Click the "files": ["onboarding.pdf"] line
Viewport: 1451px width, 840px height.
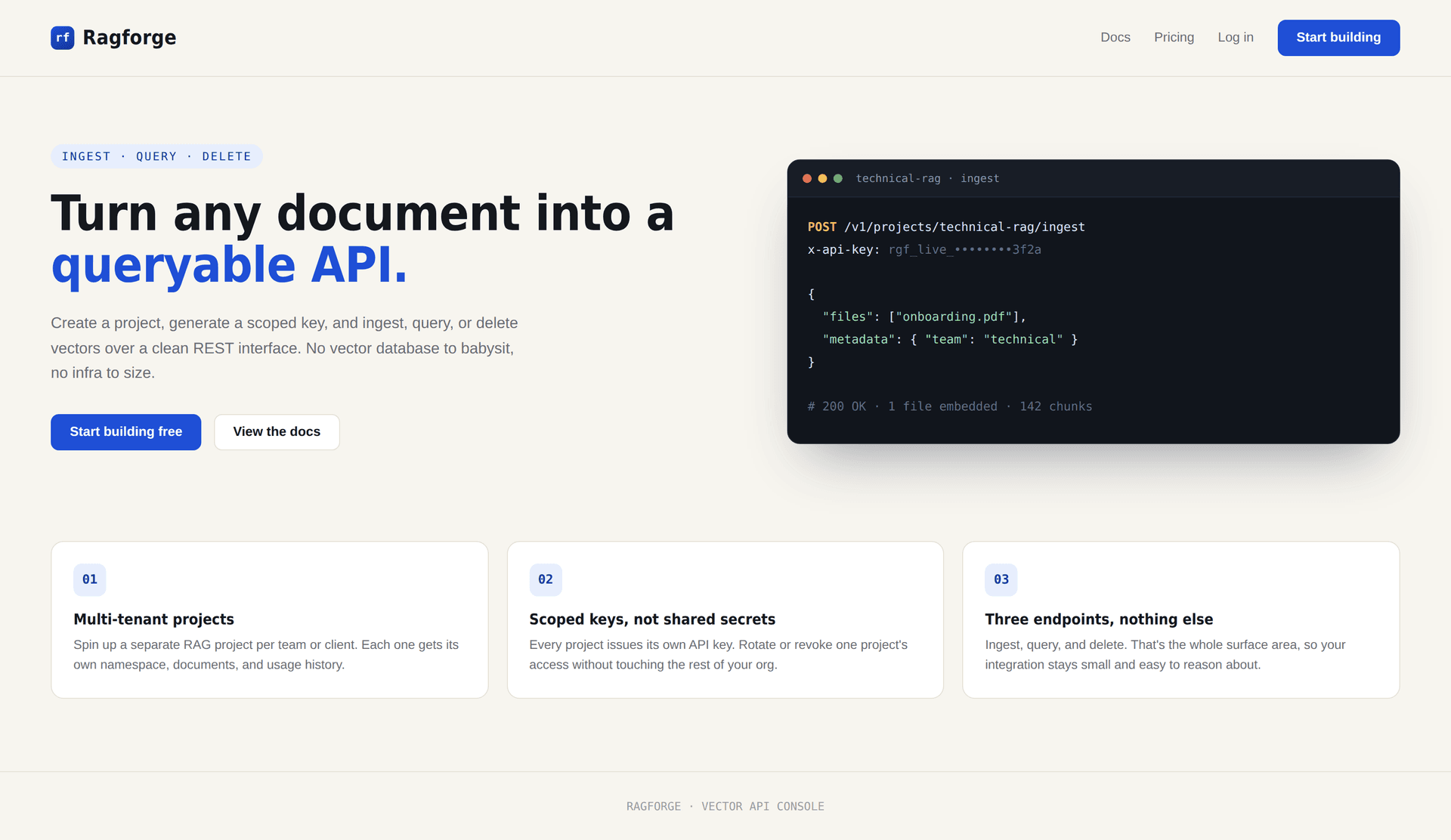924,317
